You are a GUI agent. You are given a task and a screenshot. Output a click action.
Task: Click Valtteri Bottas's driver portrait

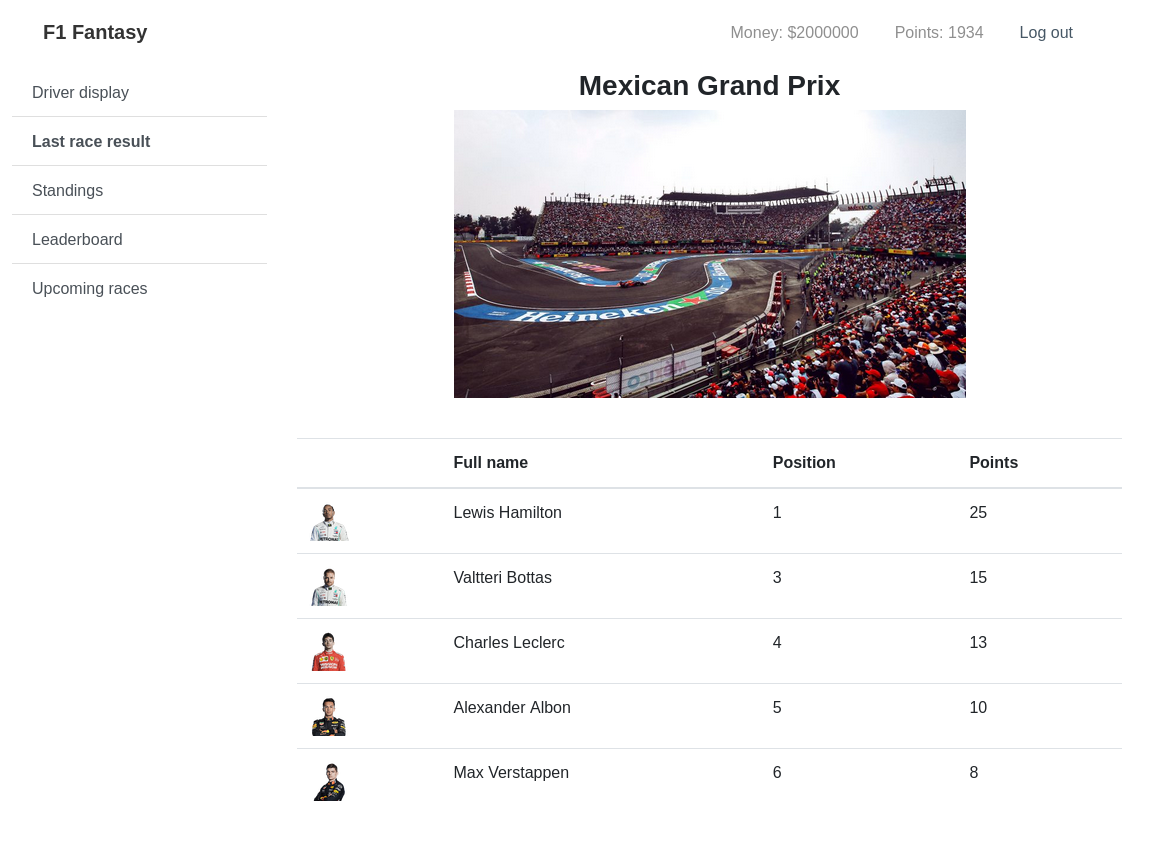(x=329, y=586)
